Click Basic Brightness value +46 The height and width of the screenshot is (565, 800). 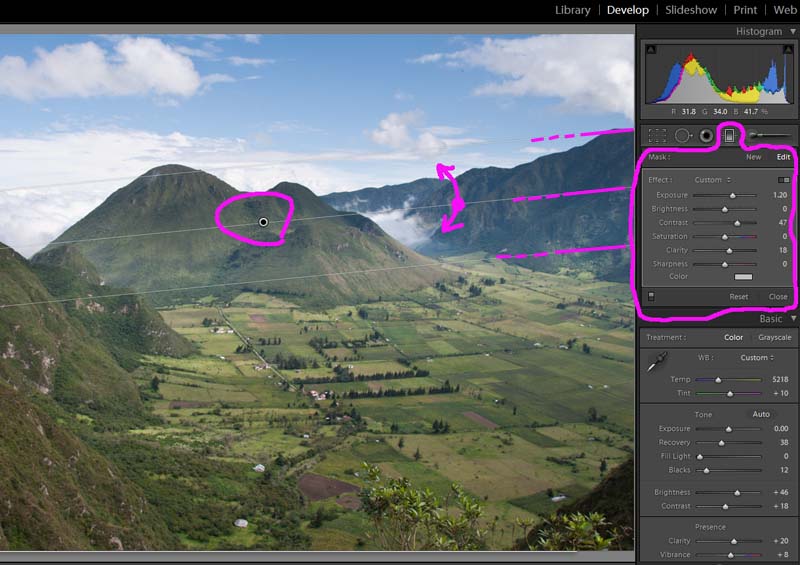tap(781, 493)
